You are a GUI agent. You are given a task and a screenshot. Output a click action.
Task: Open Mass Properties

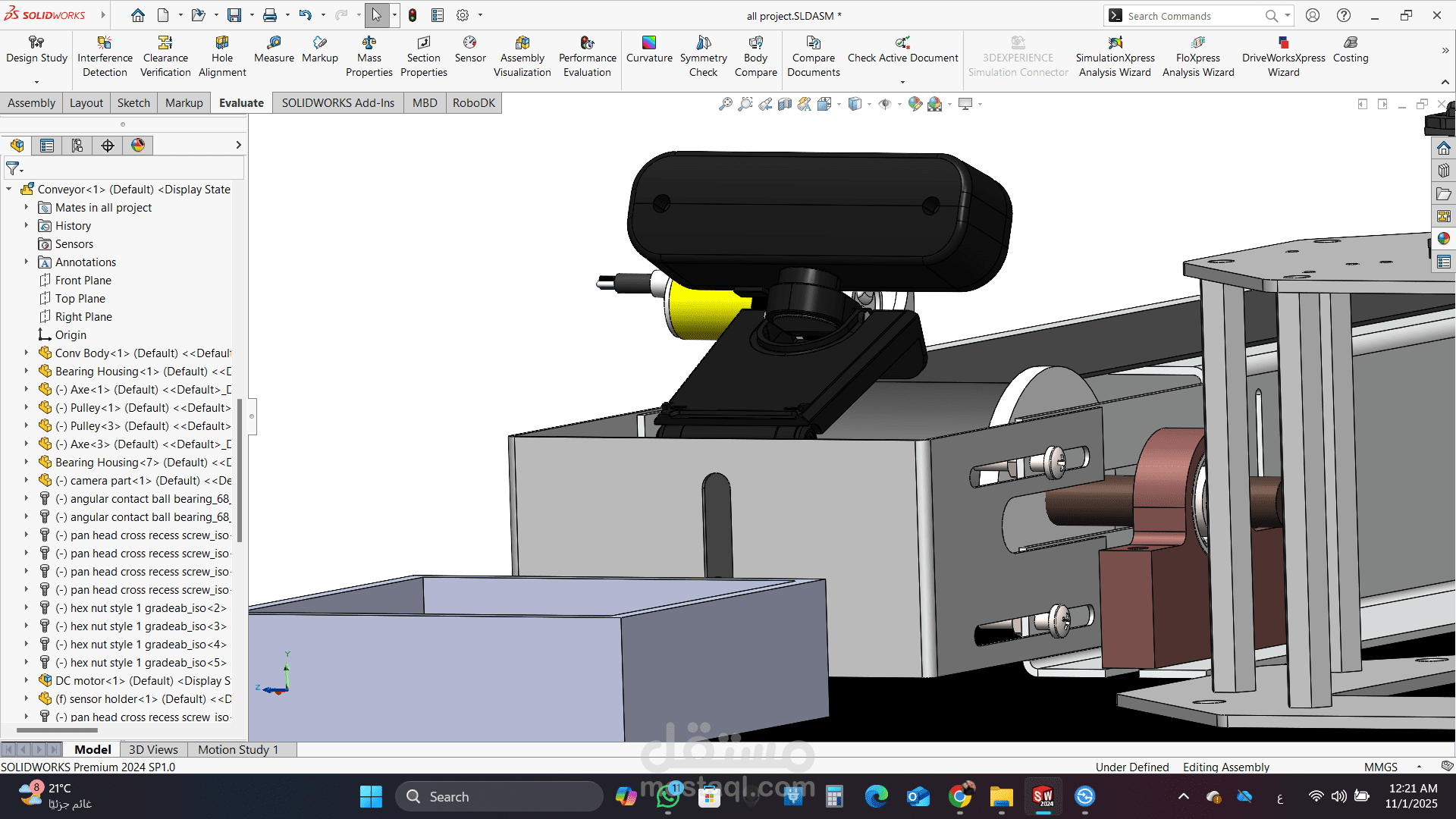click(369, 57)
